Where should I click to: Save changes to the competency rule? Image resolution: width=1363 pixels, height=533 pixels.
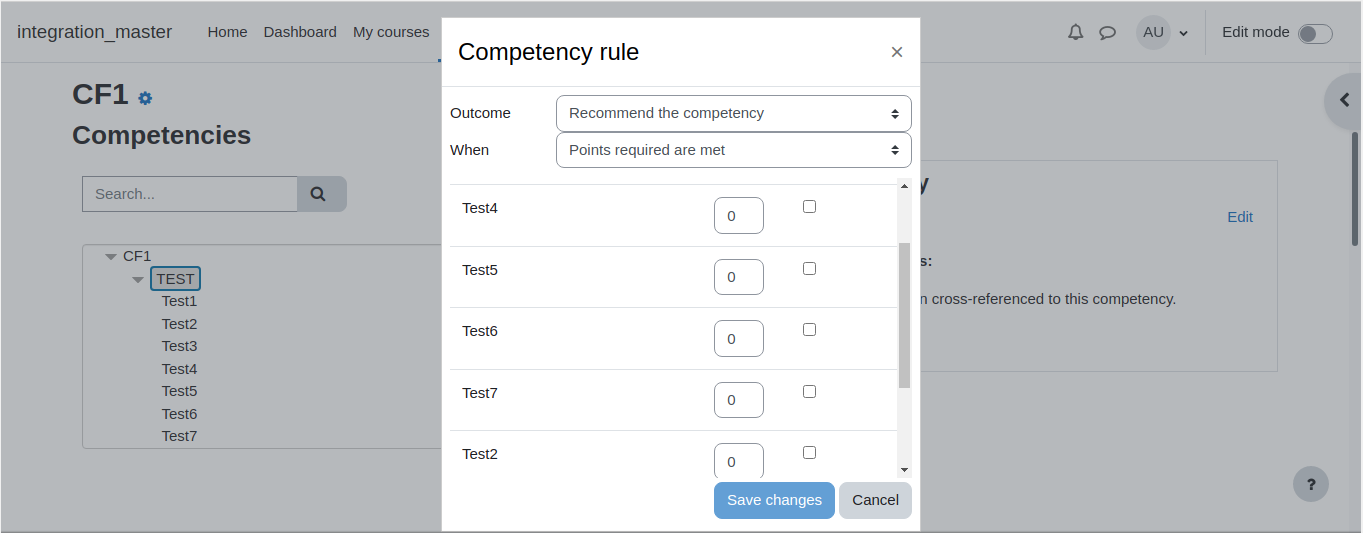tap(774, 500)
